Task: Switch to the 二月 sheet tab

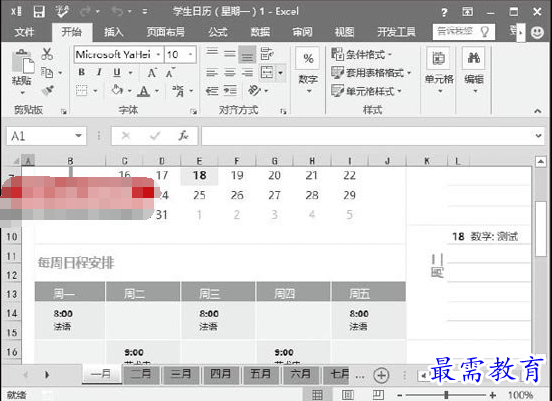Action: [x=141, y=374]
